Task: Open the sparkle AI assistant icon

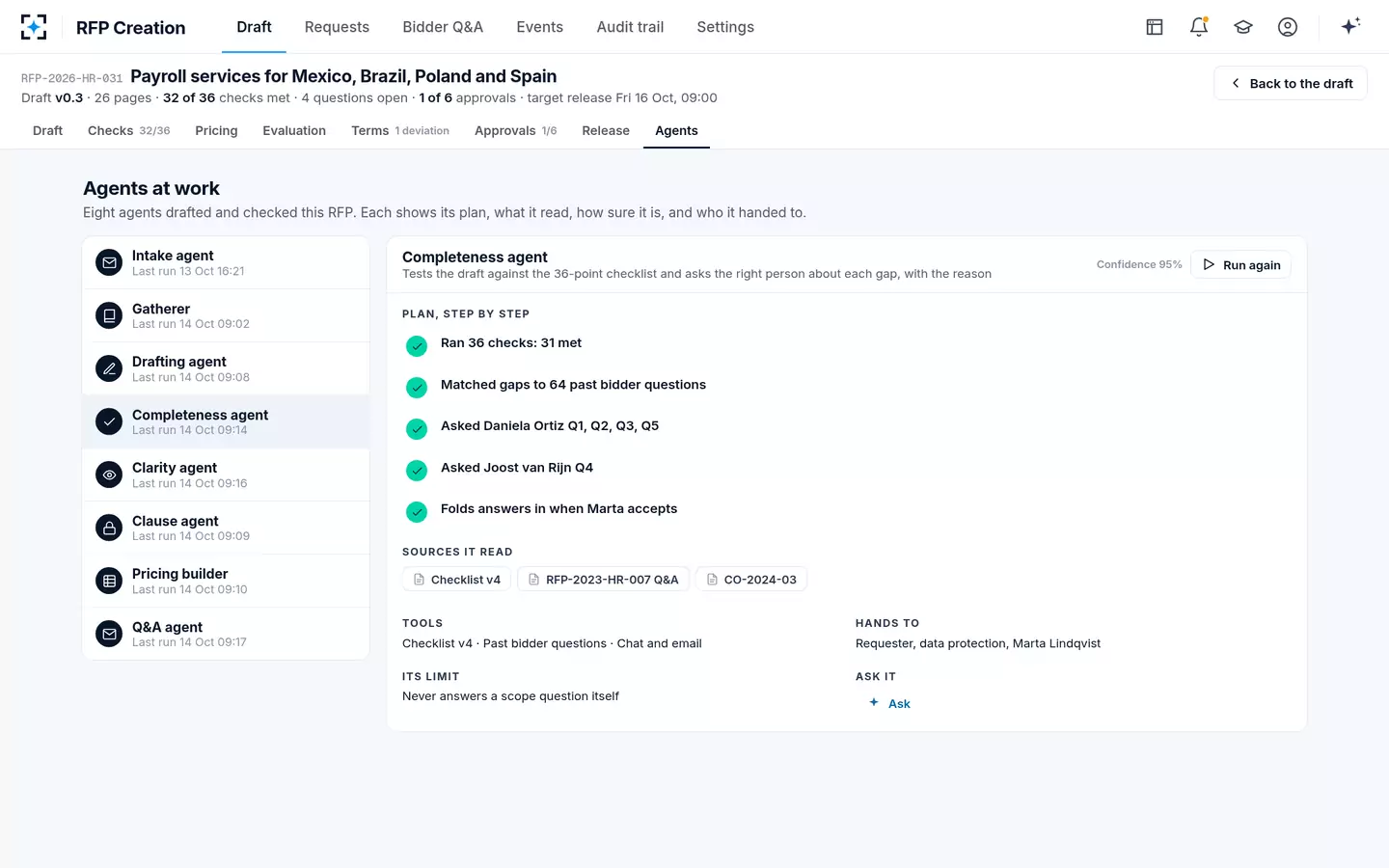Action: click(x=1350, y=26)
